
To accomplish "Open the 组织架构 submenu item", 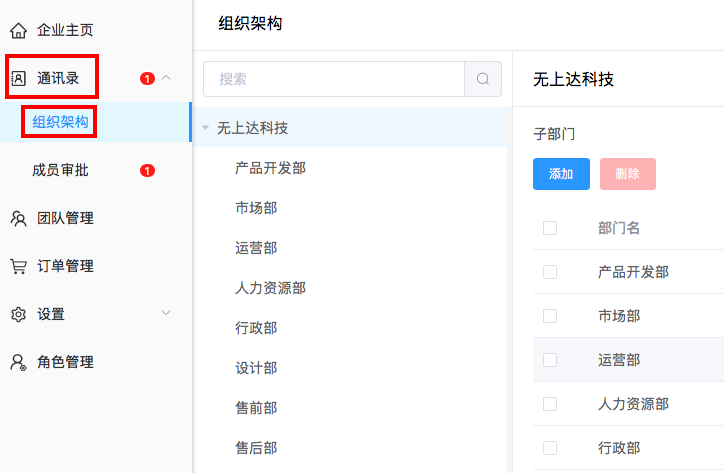I will (60, 122).
